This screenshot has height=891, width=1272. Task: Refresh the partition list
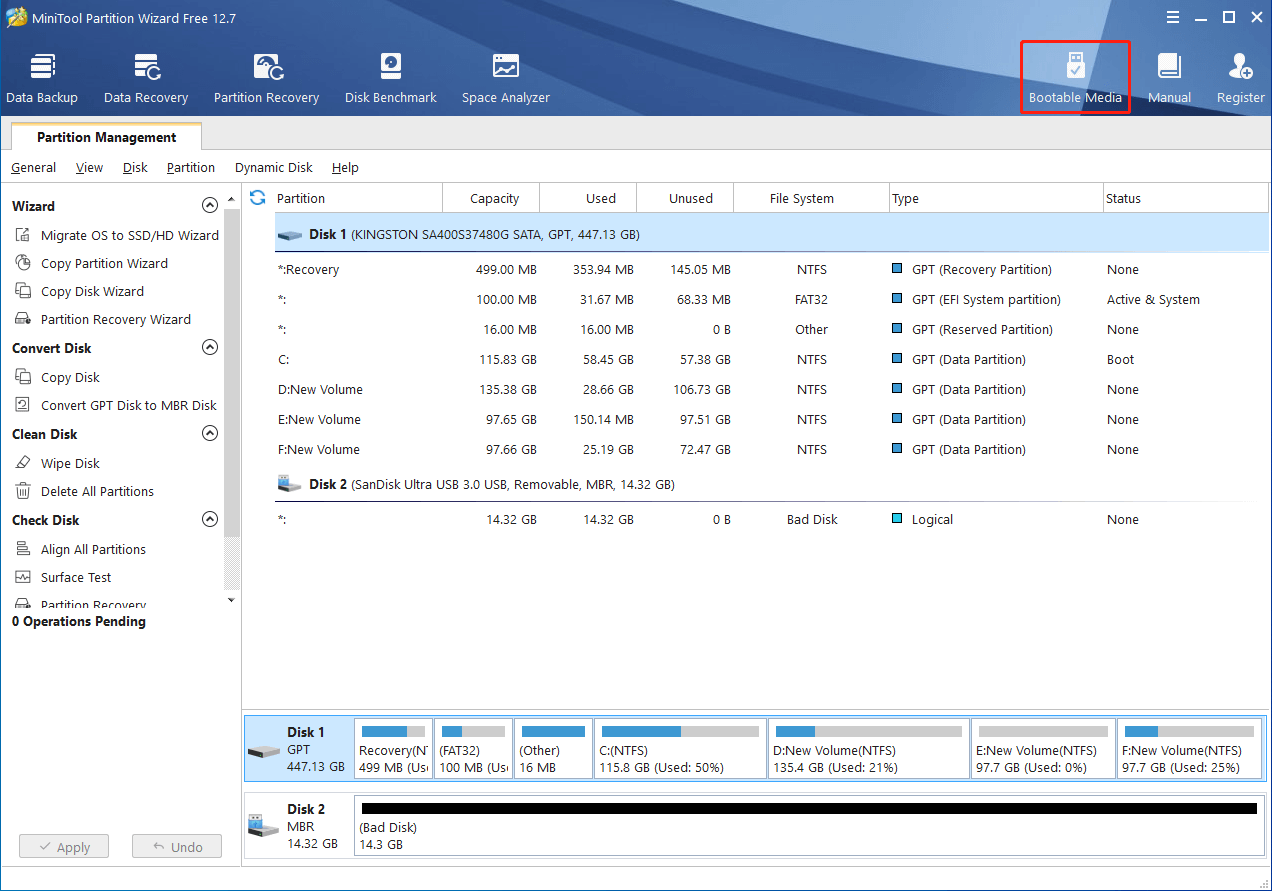tap(257, 198)
